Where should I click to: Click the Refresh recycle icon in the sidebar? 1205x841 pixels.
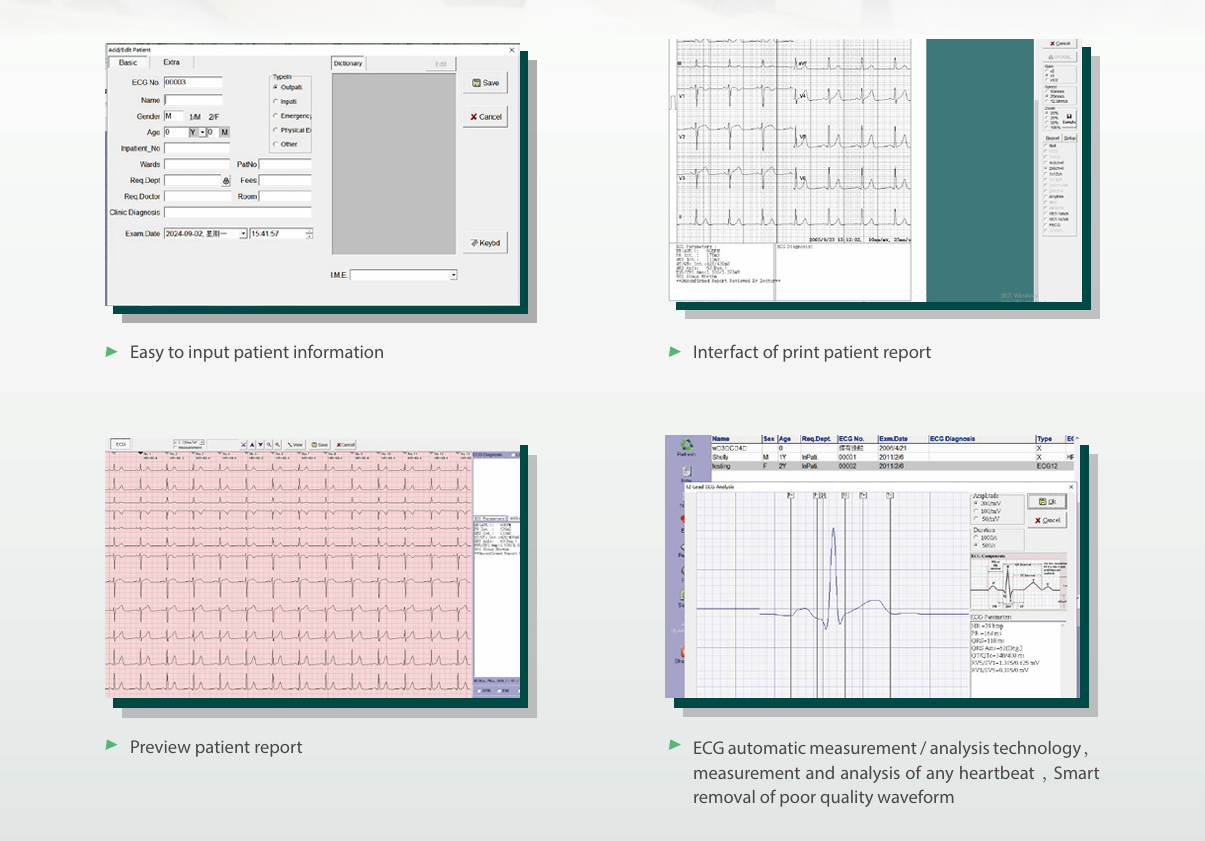(686, 446)
